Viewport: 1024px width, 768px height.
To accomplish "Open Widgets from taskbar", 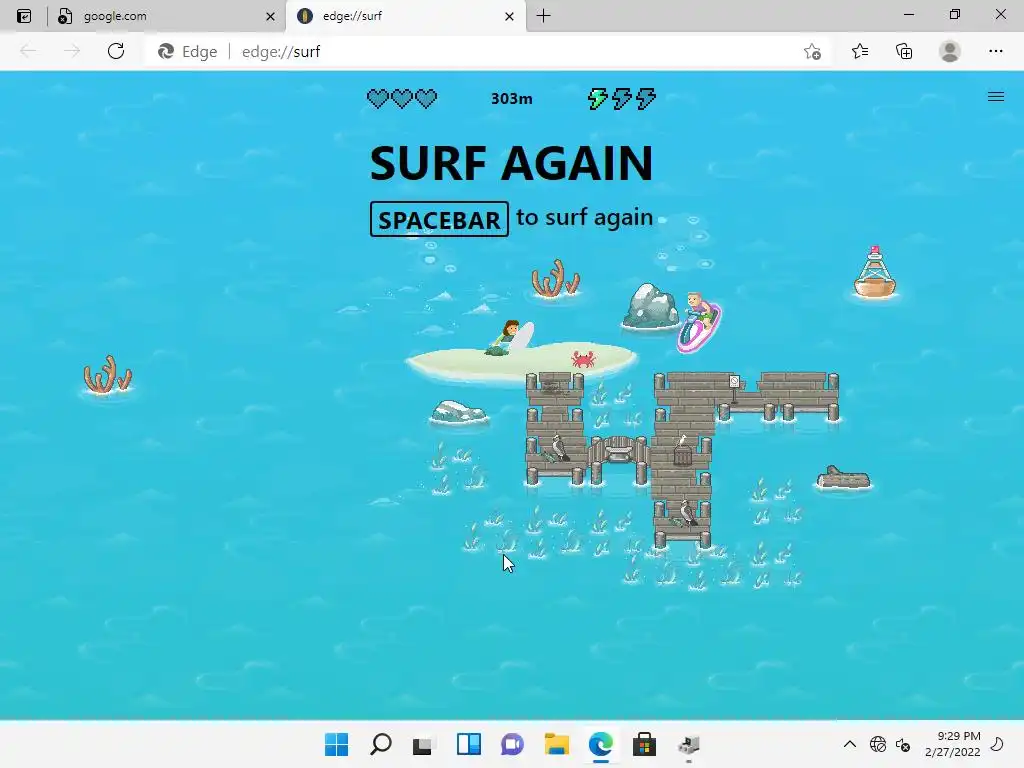I will click(x=469, y=744).
